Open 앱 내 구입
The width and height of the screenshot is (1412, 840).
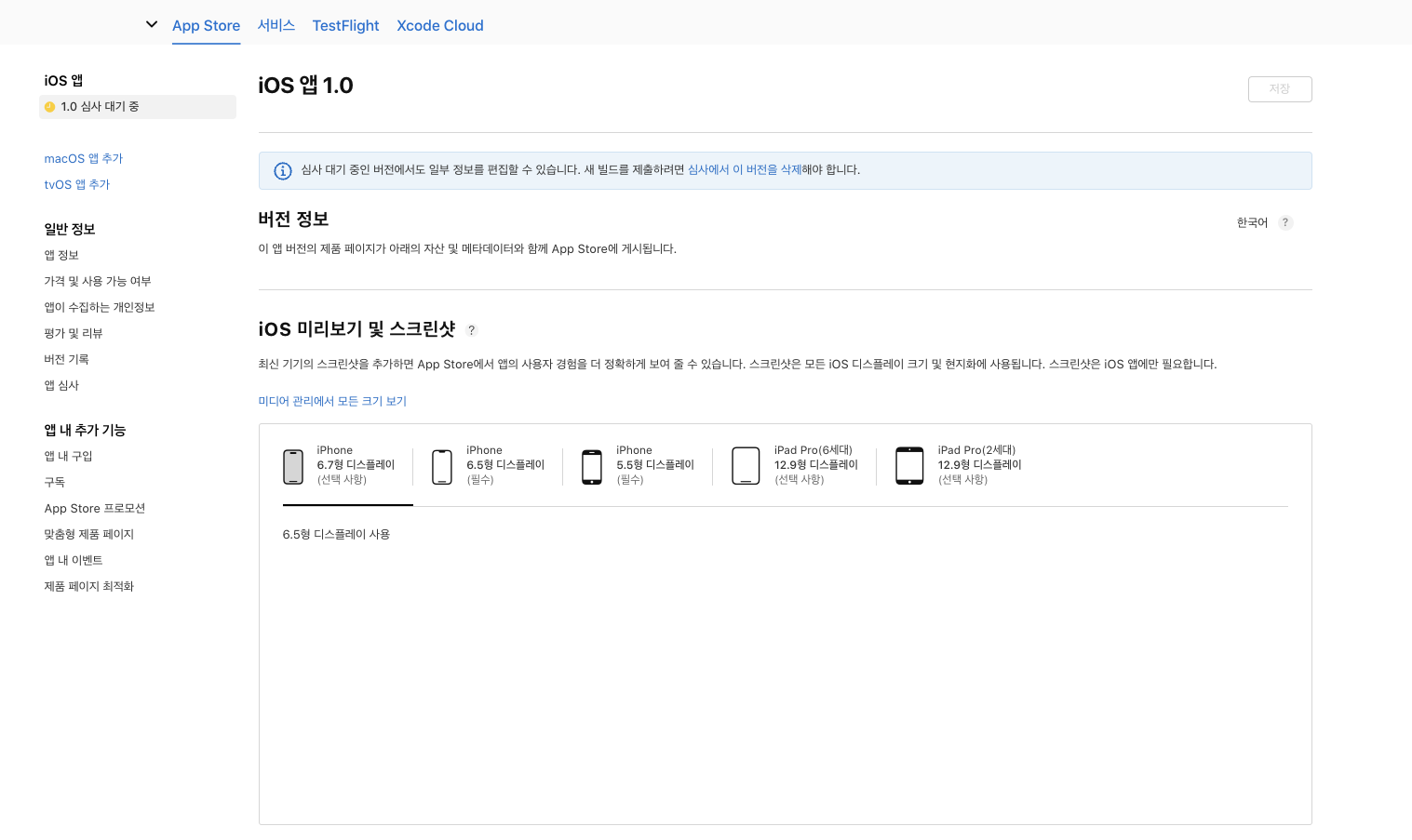click(x=68, y=457)
